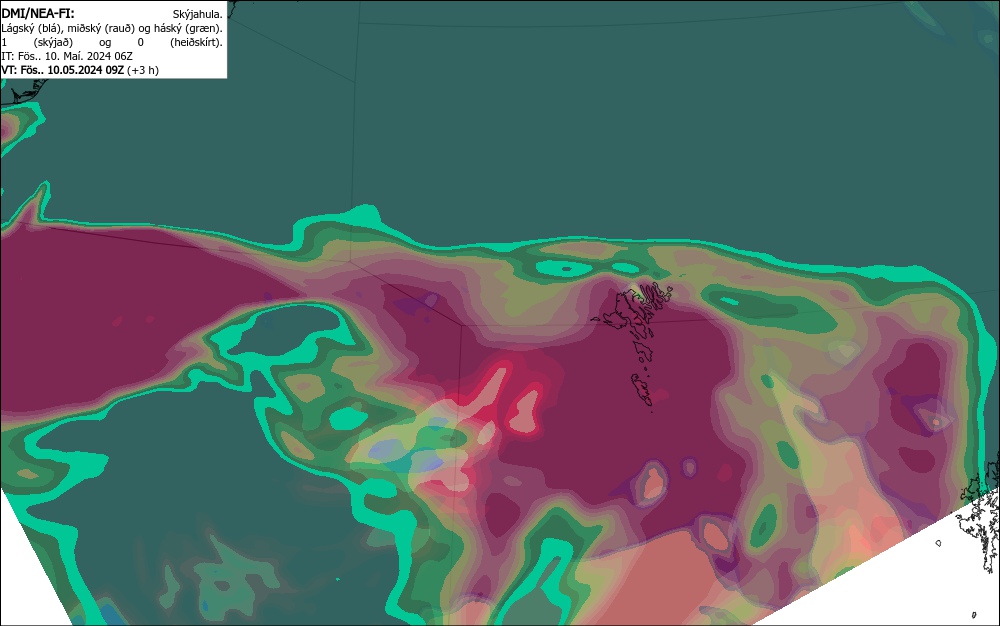Screen dimensions: 1000x626
Task: Click the initial time line IT: Fös.. 10. Maí. 2024 06Z
Action: [x=67, y=56]
